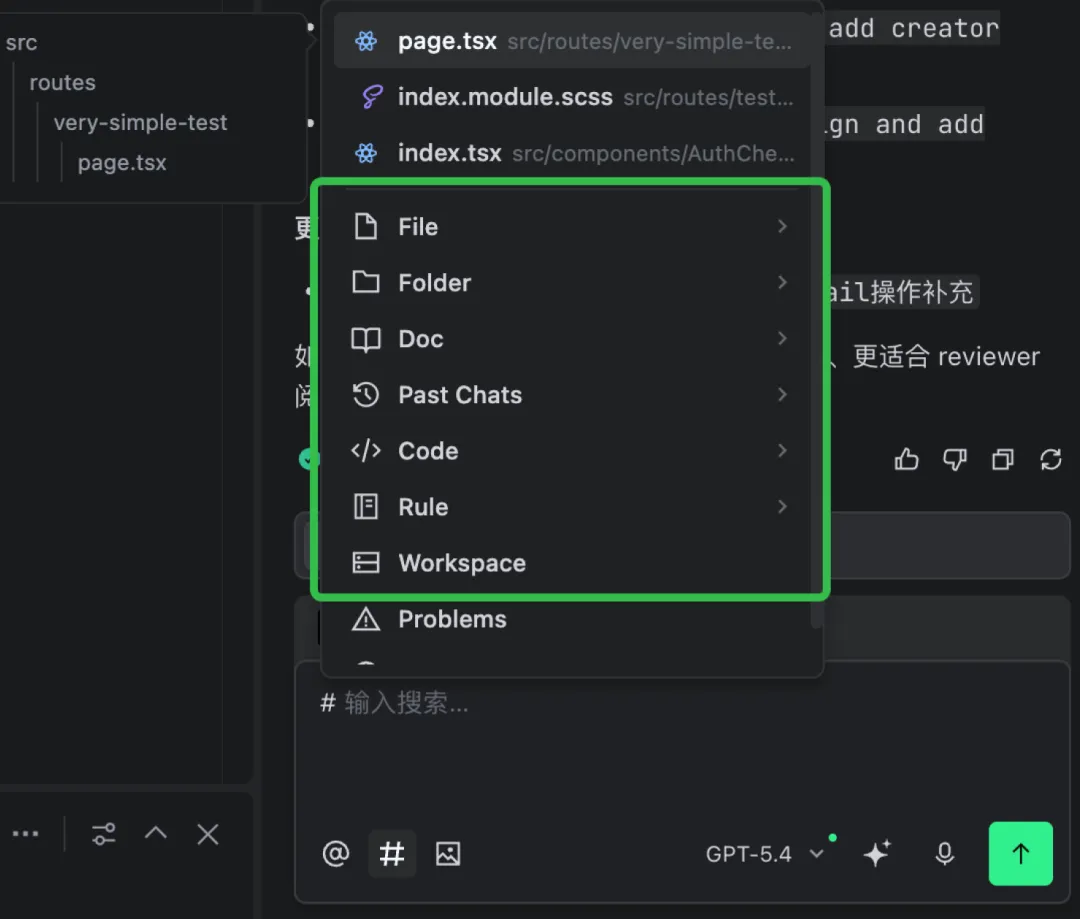This screenshot has height=919, width=1080.
Task: Click the sparkle prompt-enhance icon
Action: pos(877,854)
